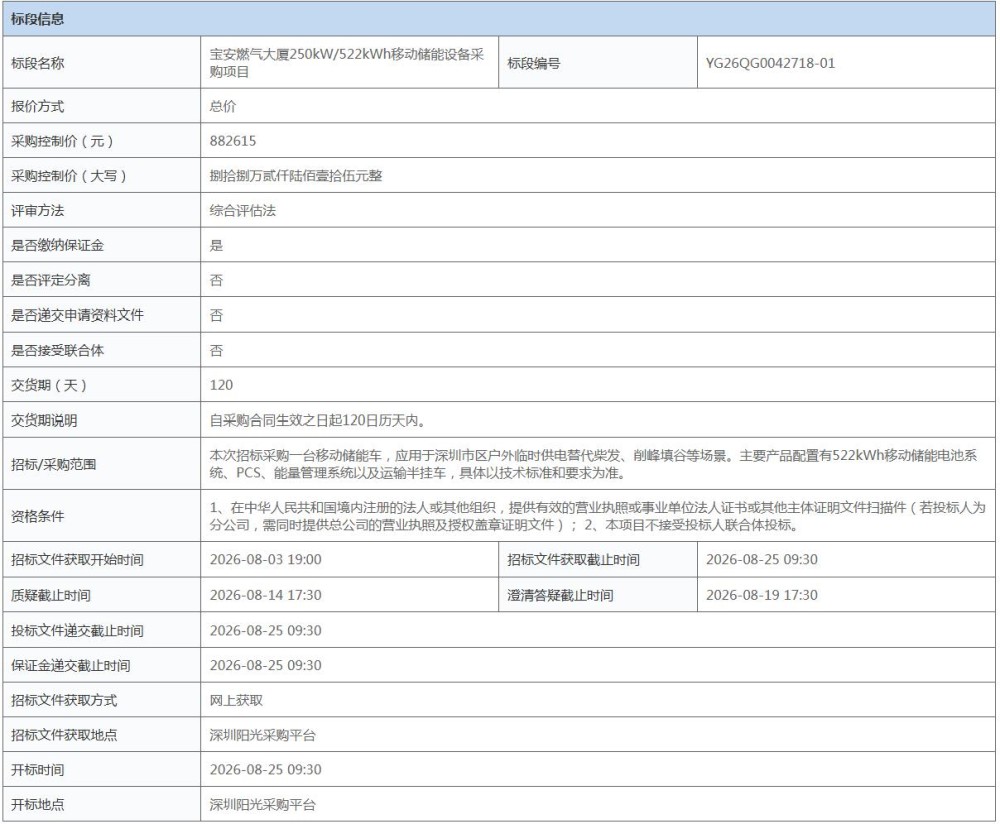Click the 是 value for 是否缴纳保证金
This screenshot has height=824, width=1000.
click(216, 246)
